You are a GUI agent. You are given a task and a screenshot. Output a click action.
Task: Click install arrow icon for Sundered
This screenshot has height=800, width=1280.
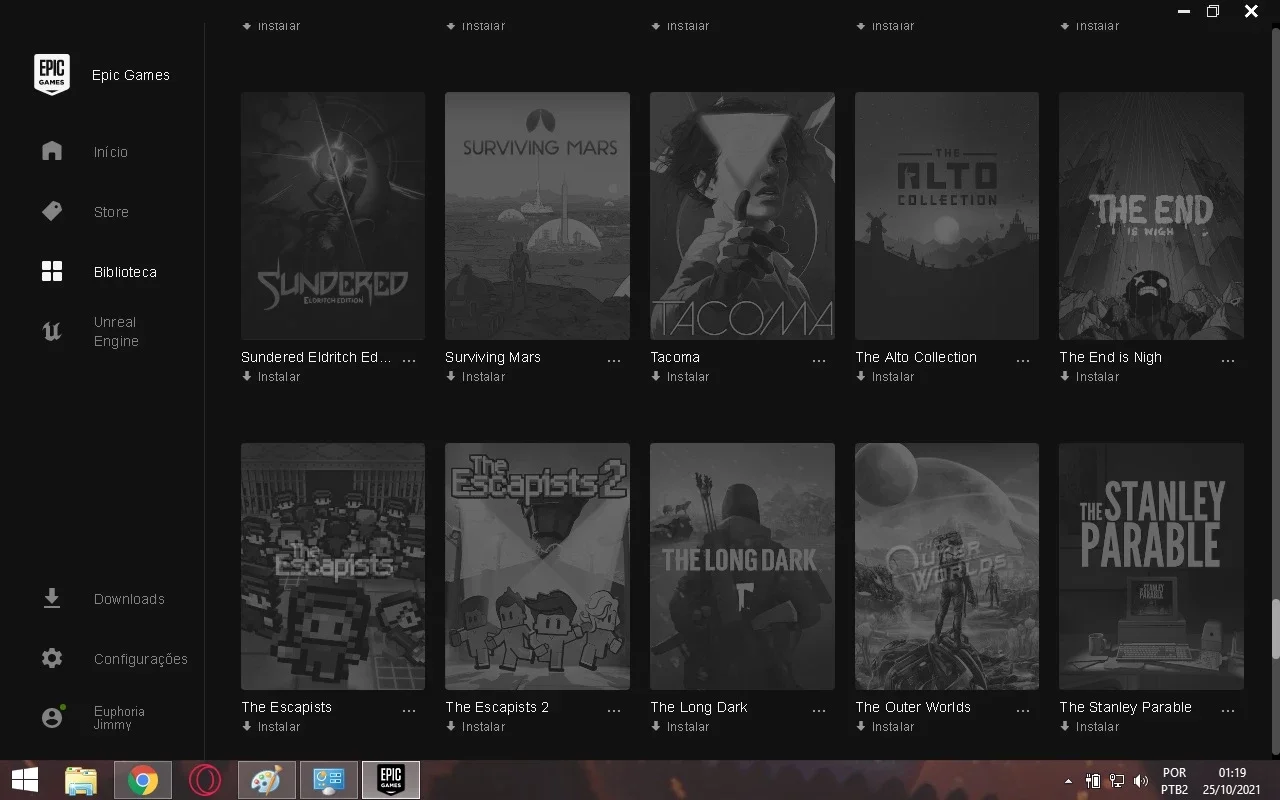[247, 377]
